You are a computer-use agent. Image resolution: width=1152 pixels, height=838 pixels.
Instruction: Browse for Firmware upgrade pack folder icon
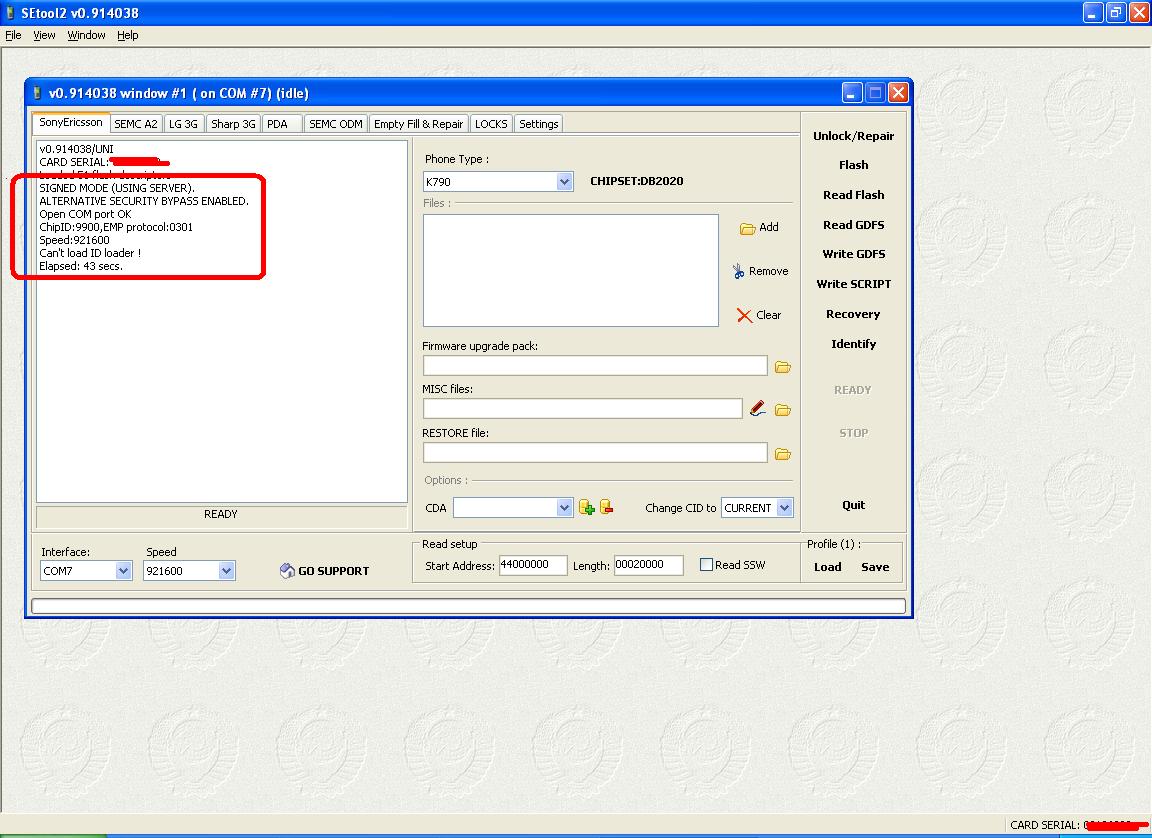tap(783, 367)
